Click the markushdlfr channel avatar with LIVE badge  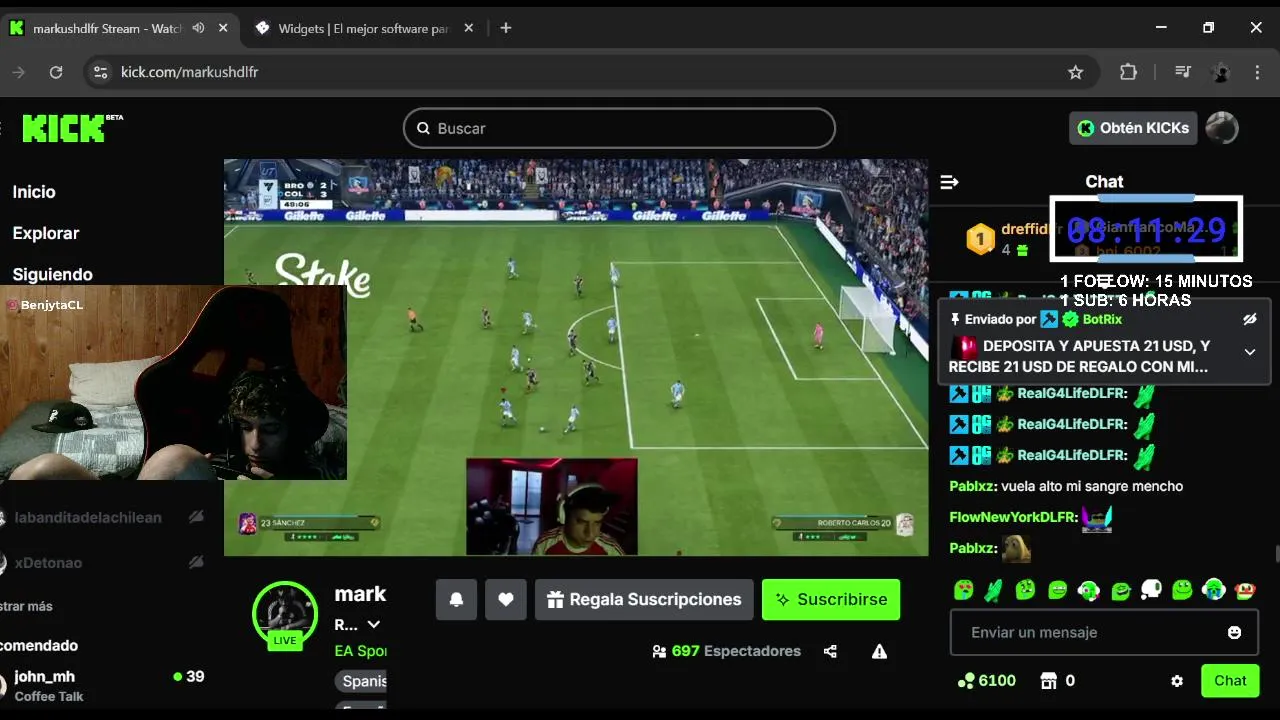[285, 614]
